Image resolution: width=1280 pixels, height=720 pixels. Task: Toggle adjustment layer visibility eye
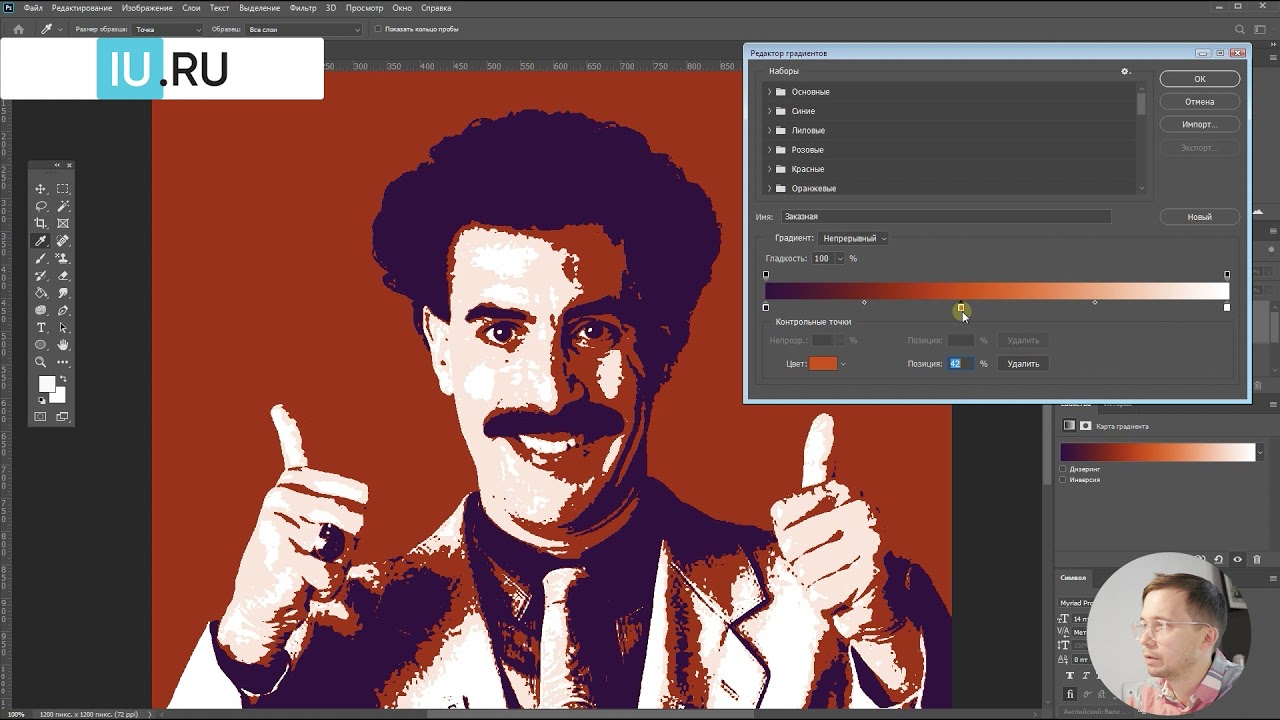point(1238,559)
